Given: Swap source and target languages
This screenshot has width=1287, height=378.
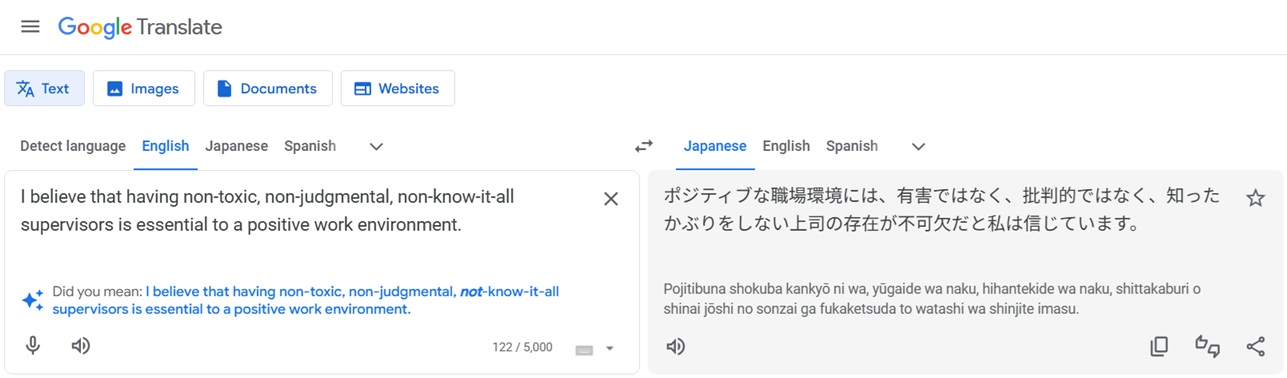Looking at the screenshot, I should tap(644, 146).
